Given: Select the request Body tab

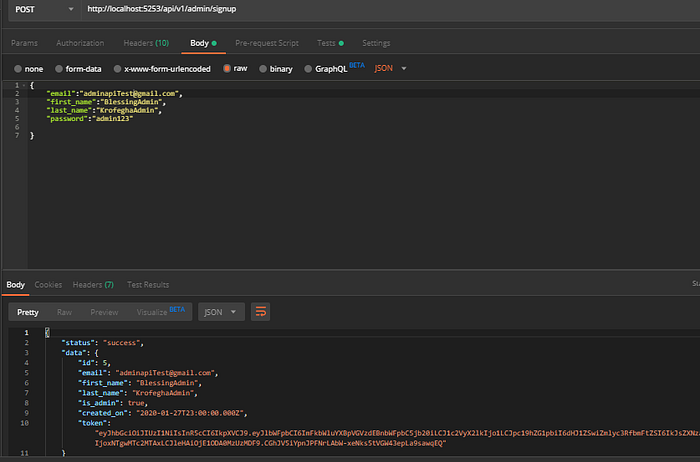Looking at the screenshot, I should click(203, 43).
